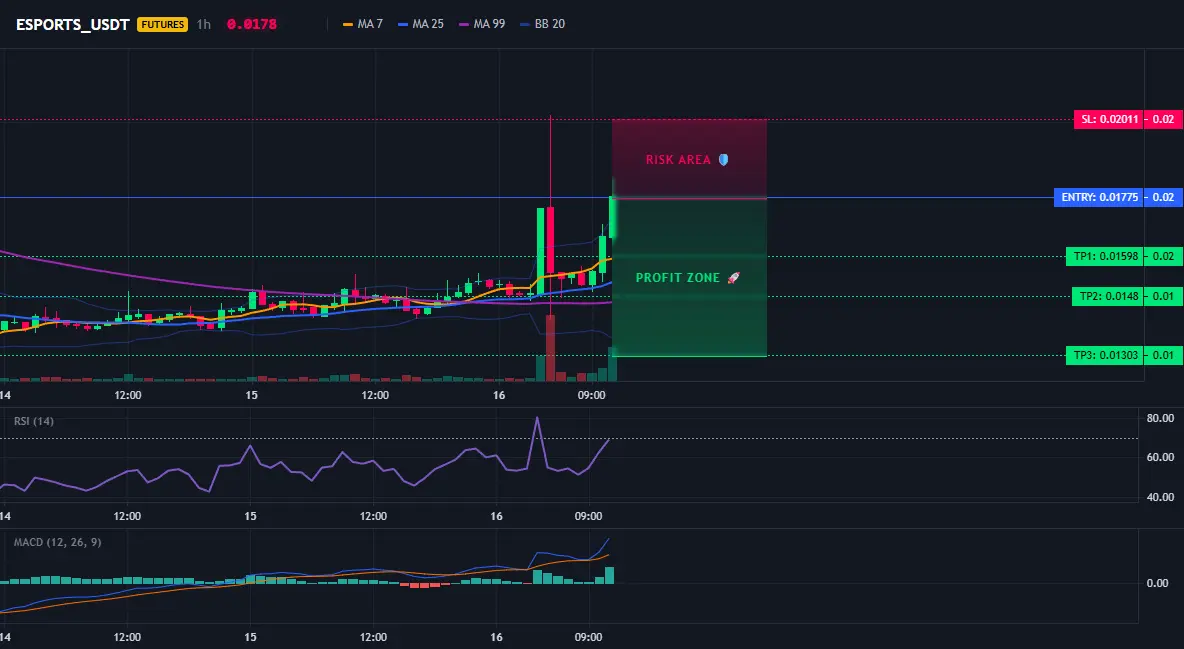Click the FUTURES badge
The image size is (1184, 649).
pyautogui.click(x=162, y=24)
